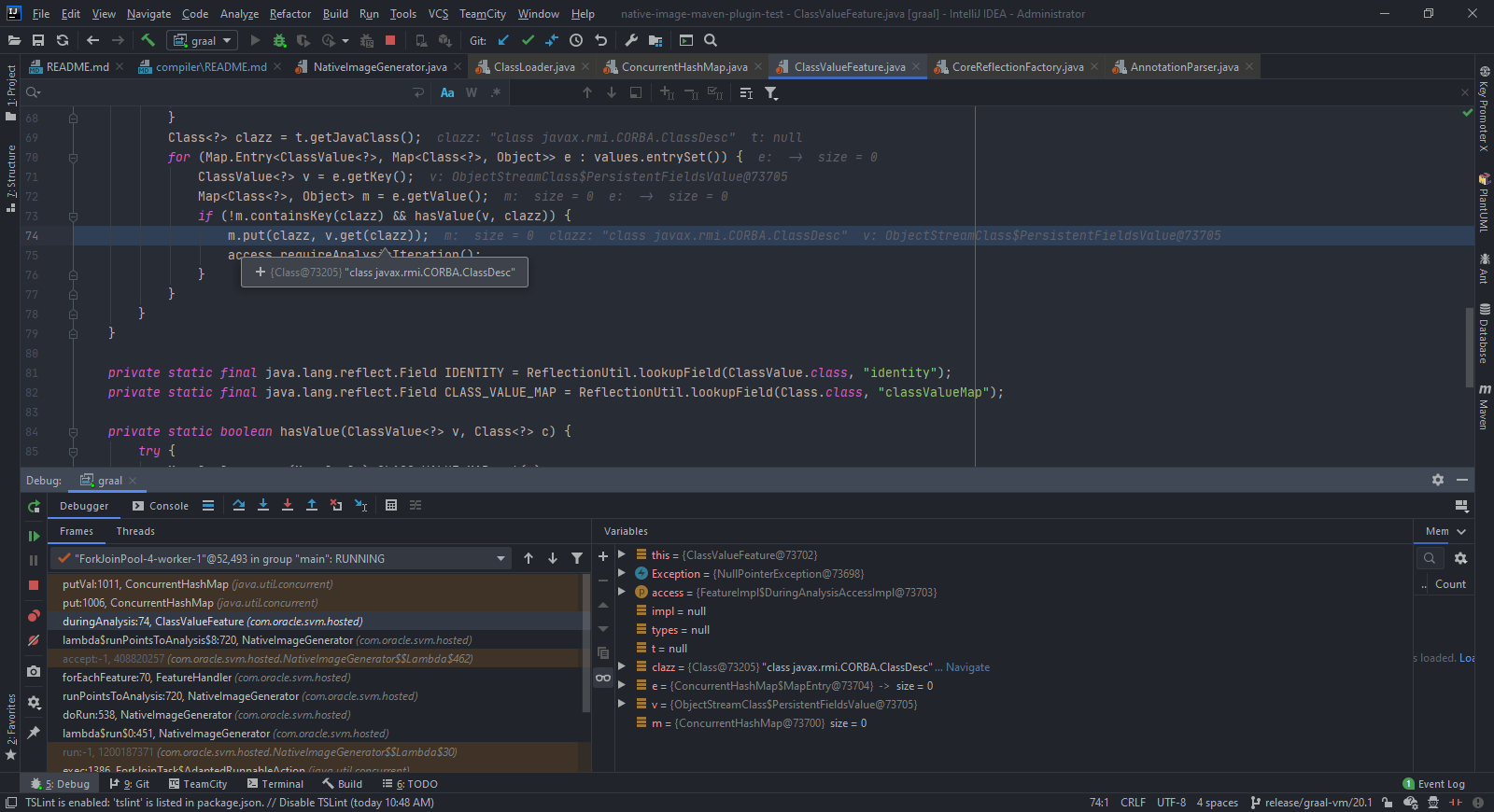This screenshot has height=812, width=1494.
Task: Toggle the Regex search option
Action: pos(496,92)
